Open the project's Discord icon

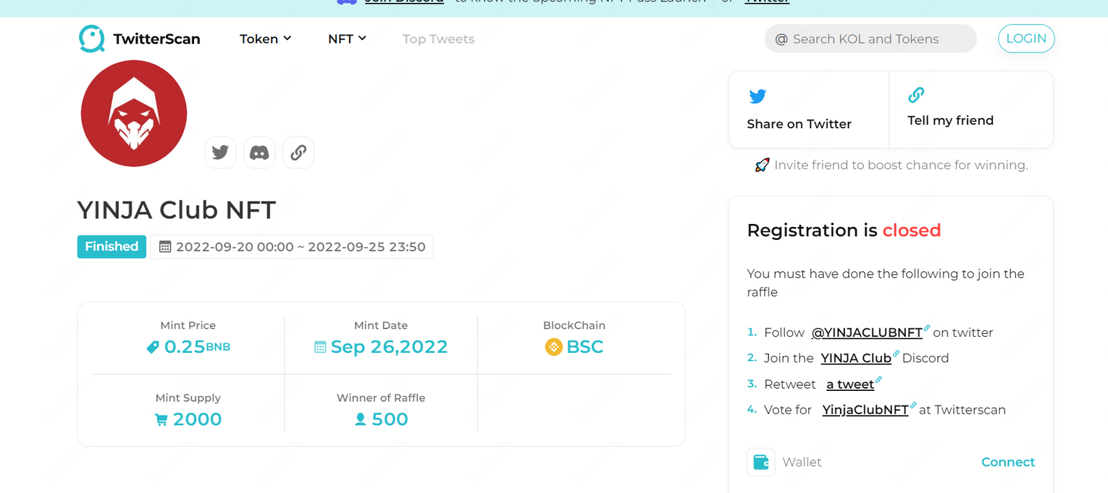[259, 153]
